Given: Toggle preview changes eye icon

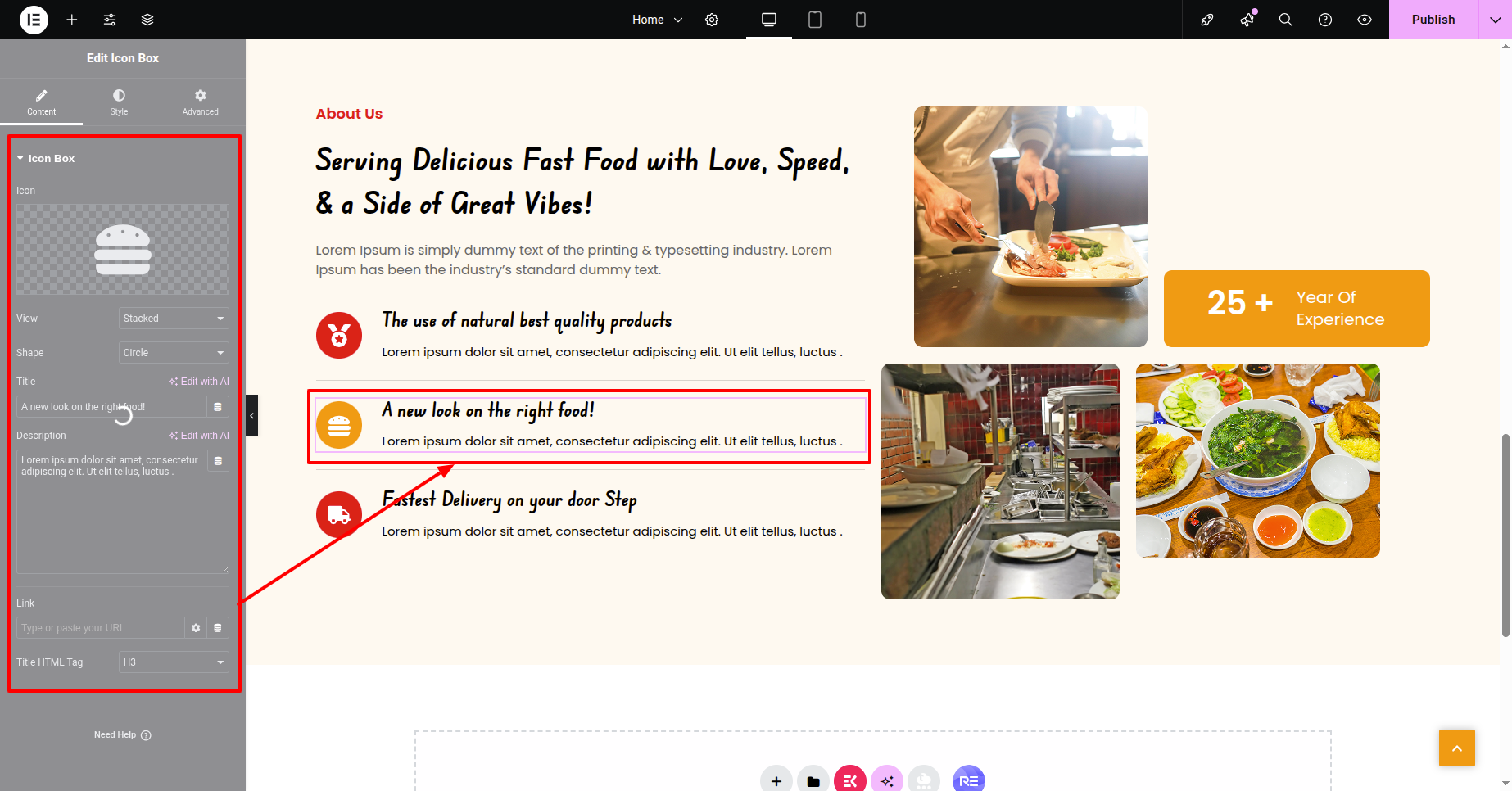Looking at the screenshot, I should 1365,20.
